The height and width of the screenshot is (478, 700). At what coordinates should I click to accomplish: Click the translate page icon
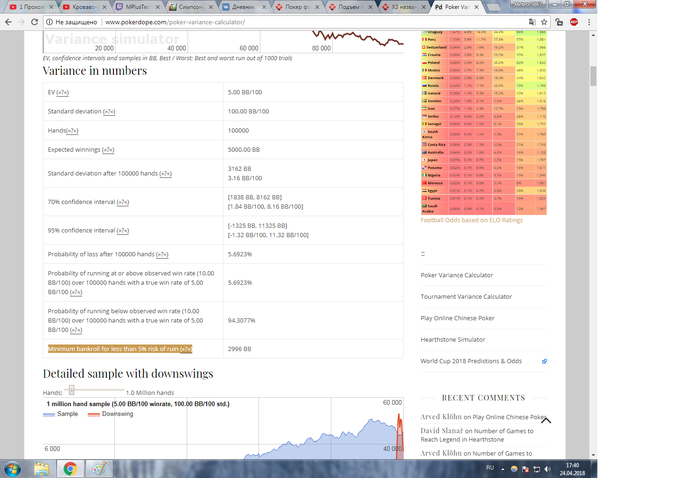[x=532, y=22]
